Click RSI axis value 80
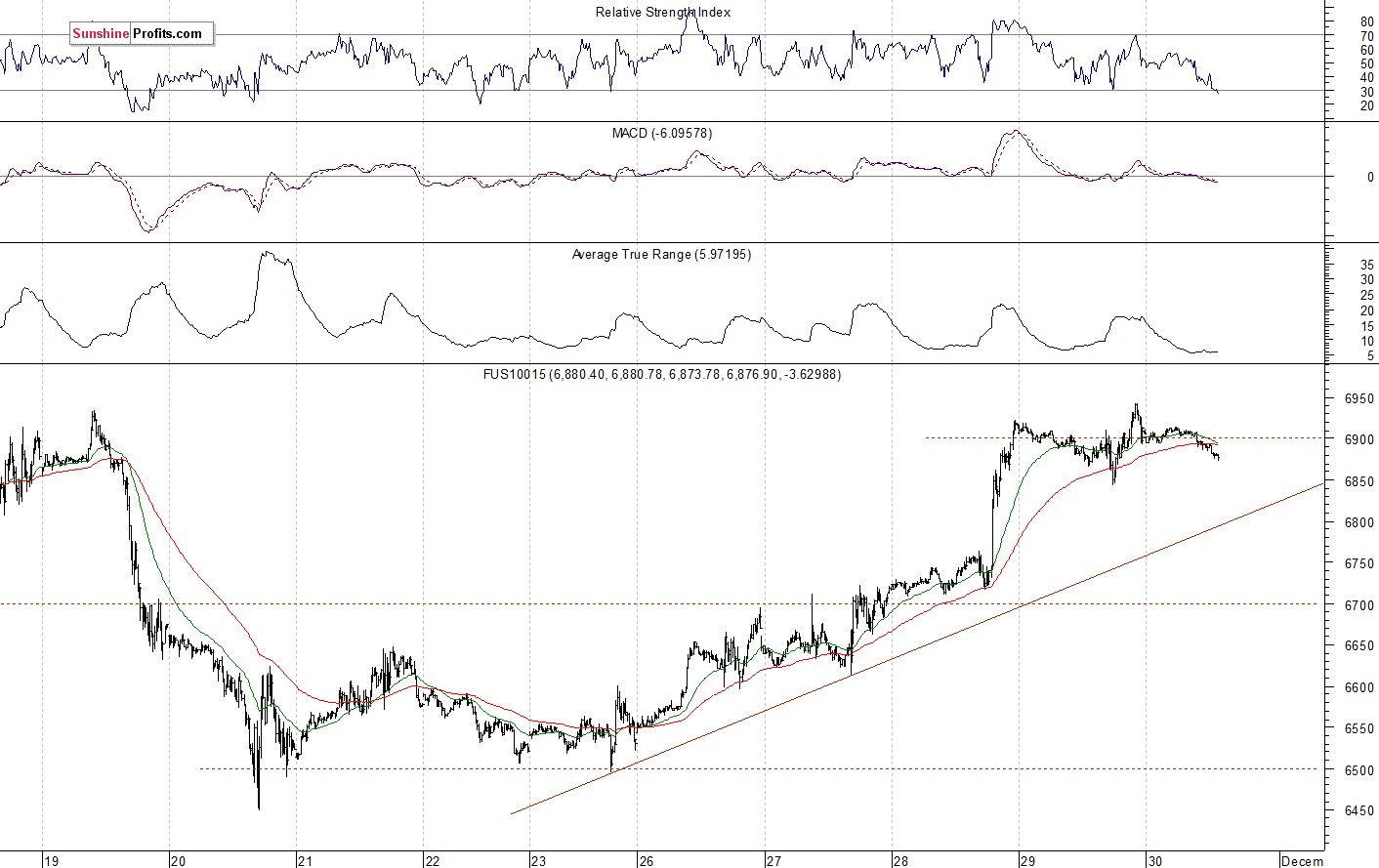 [x=1366, y=21]
